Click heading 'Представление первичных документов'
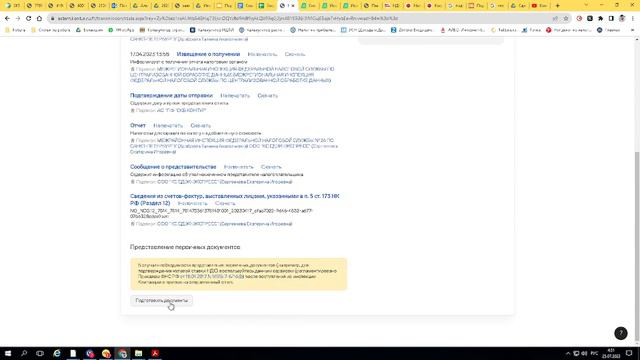640x360 pixels. coord(185,247)
